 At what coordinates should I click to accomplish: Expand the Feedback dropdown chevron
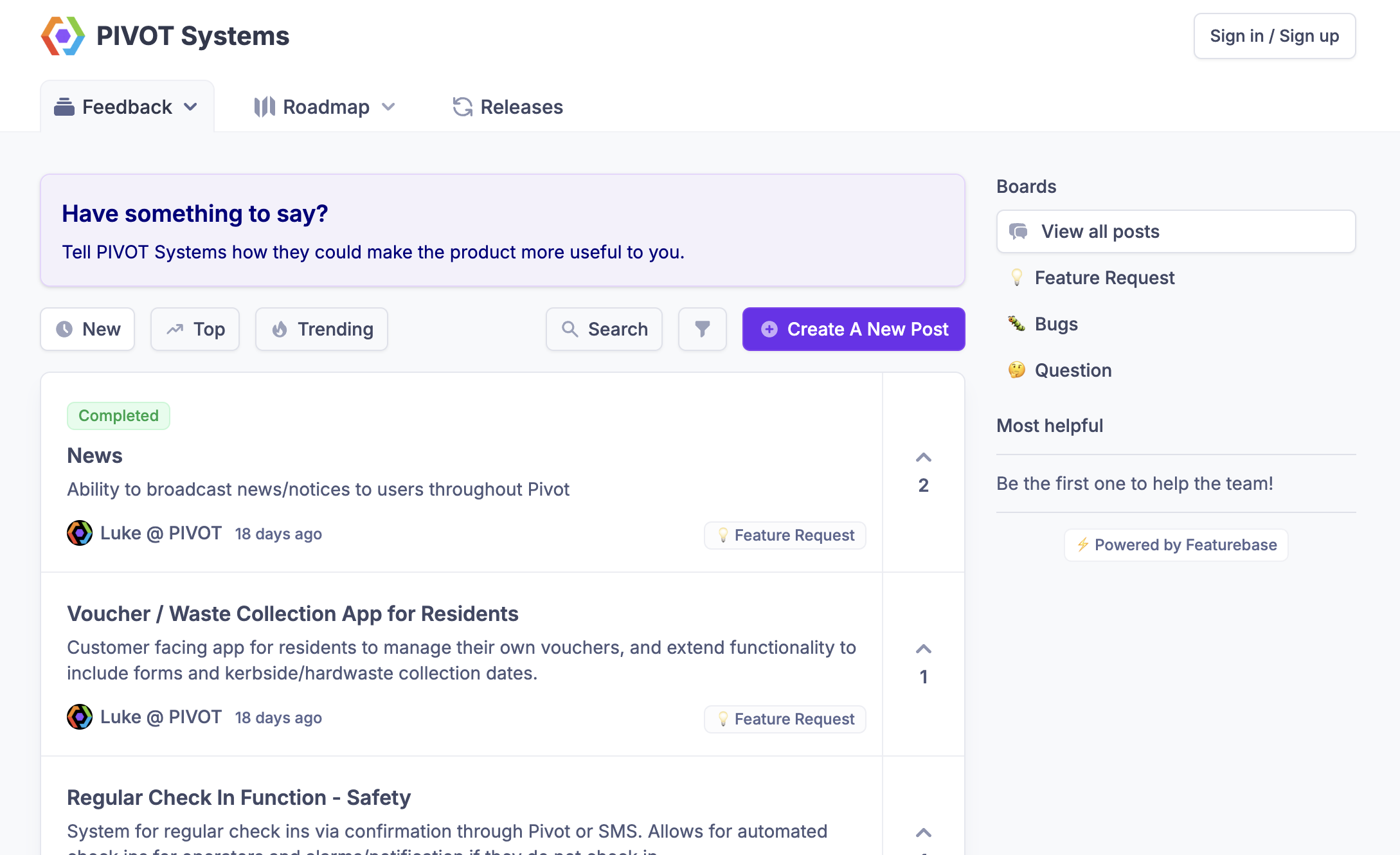[190, 107]
